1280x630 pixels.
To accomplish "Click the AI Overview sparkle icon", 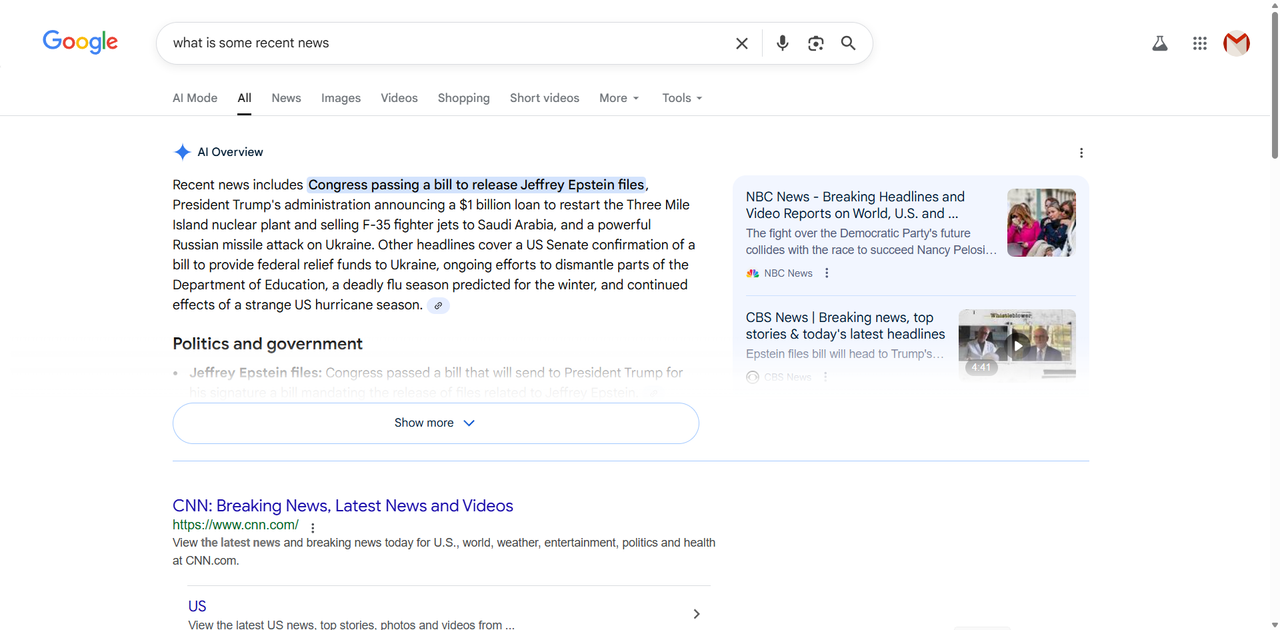I will [182, 152].
